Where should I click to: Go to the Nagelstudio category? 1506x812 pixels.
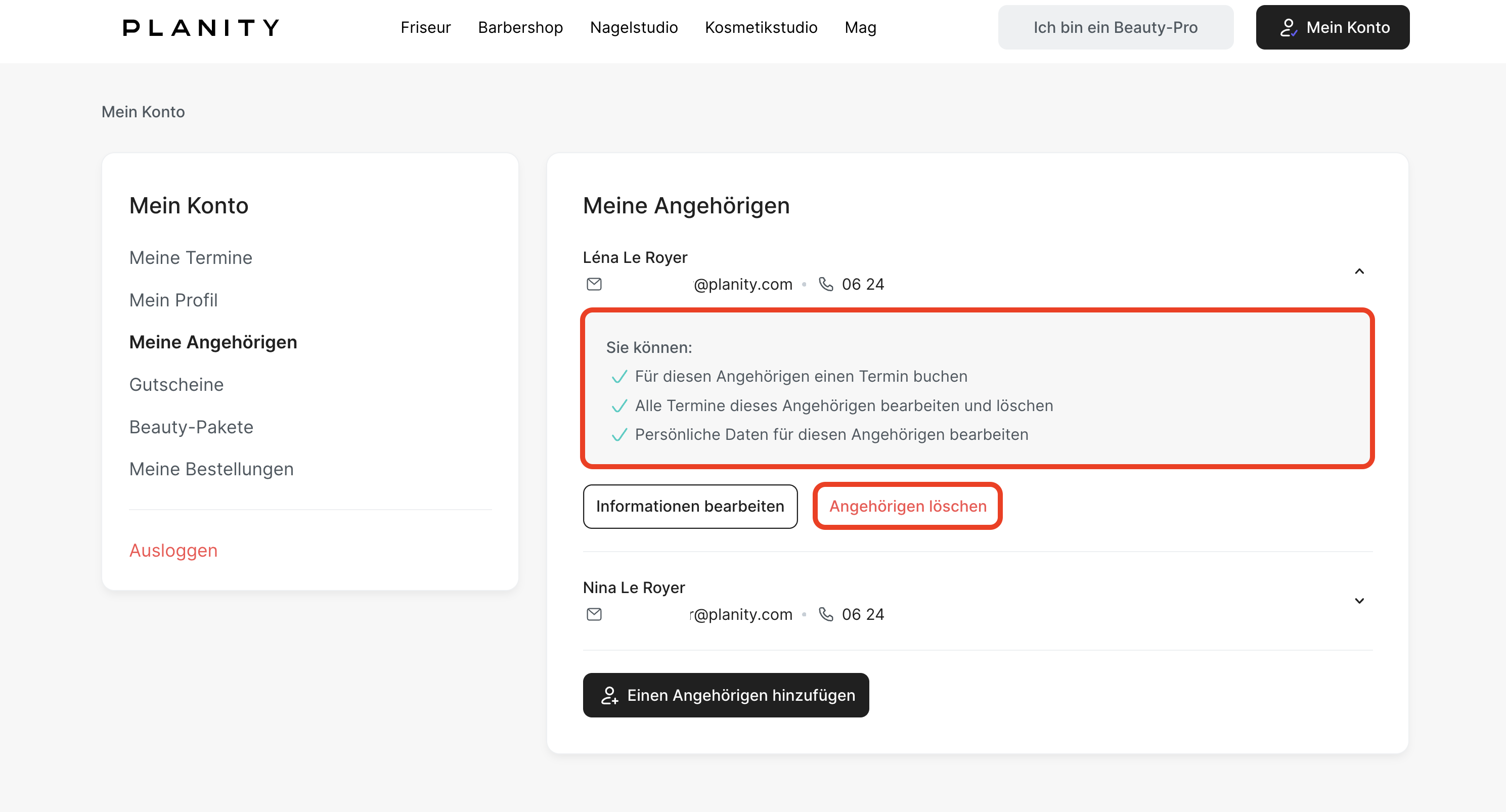tap(634, 27)
